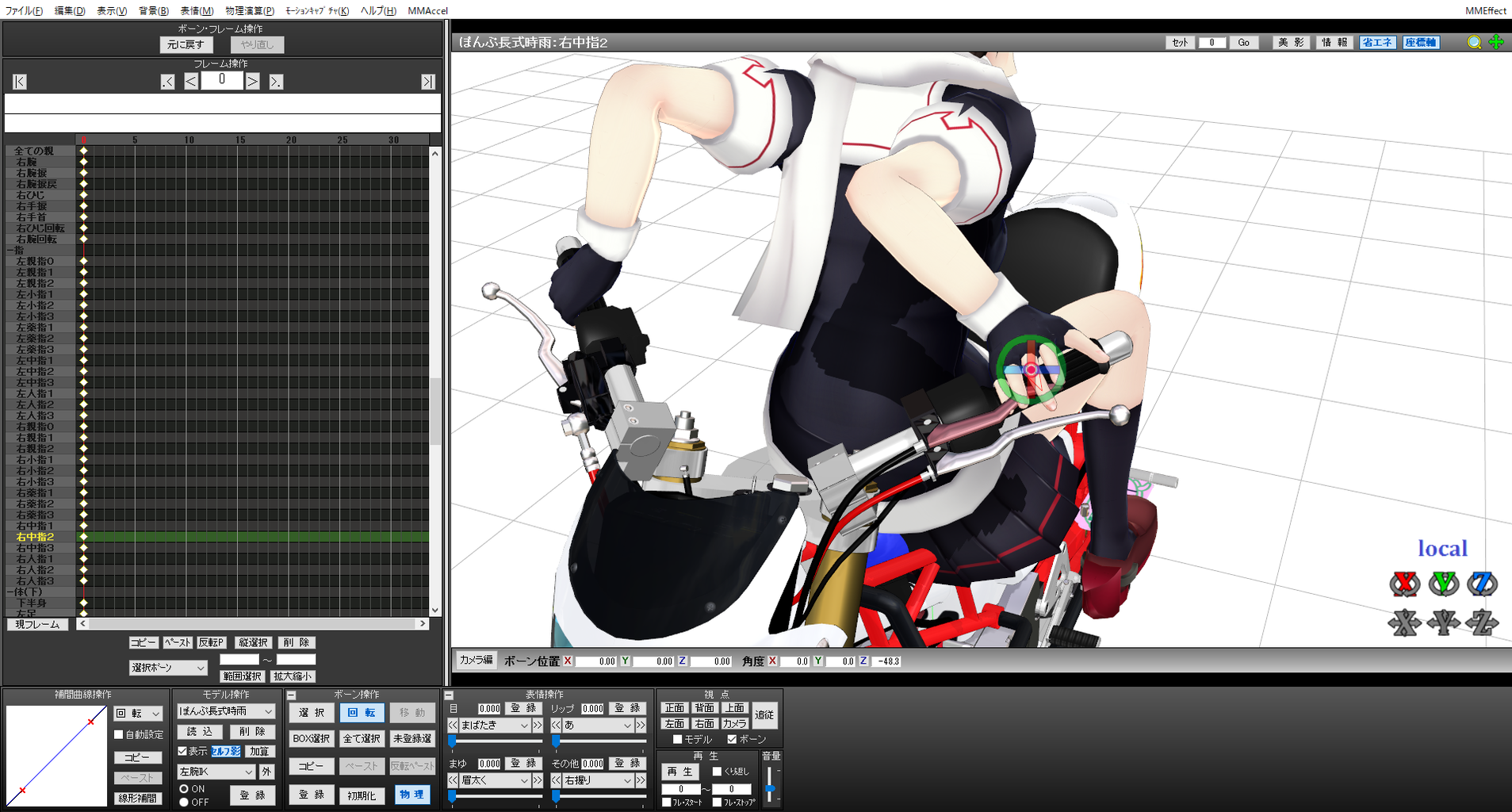The height and width of the screenshot is (812, 1512).
Task: Click next lip morph >> arrow beside あ
Action: (x=641, y=725)
